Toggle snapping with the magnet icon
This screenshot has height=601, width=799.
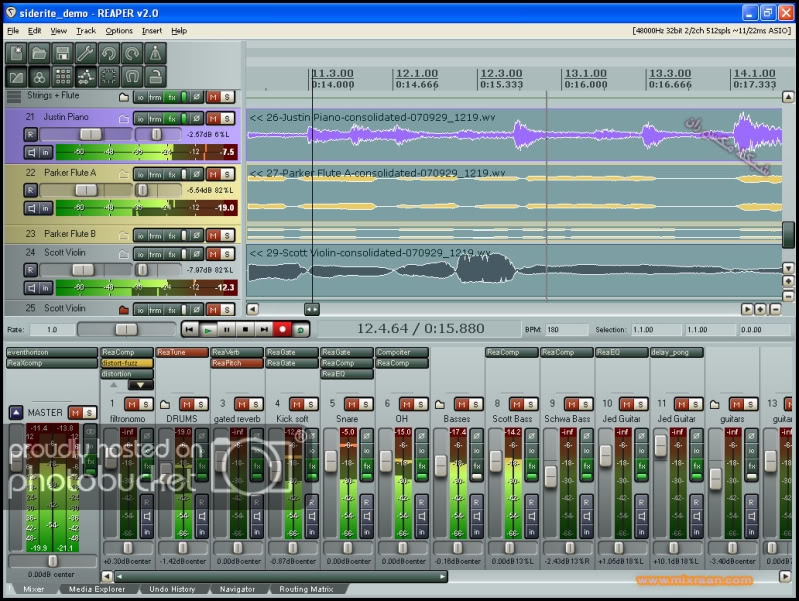tap(132, 77)
